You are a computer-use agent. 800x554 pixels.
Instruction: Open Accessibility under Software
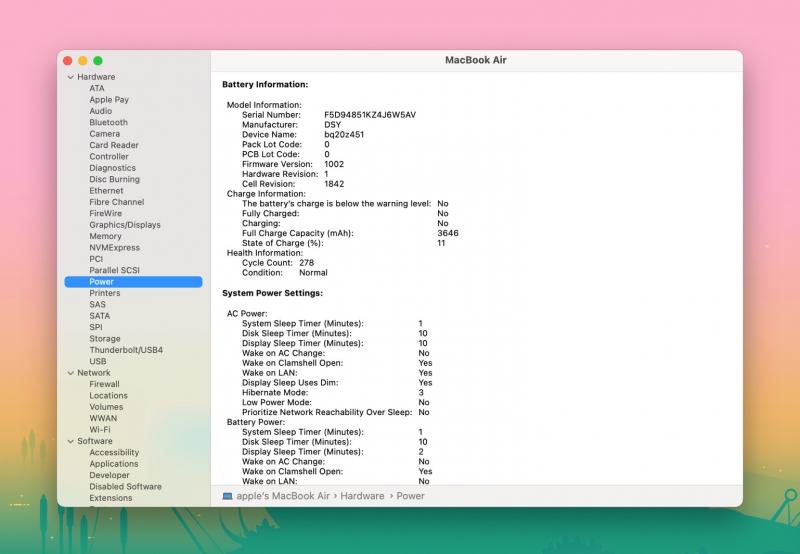point(114,452)
